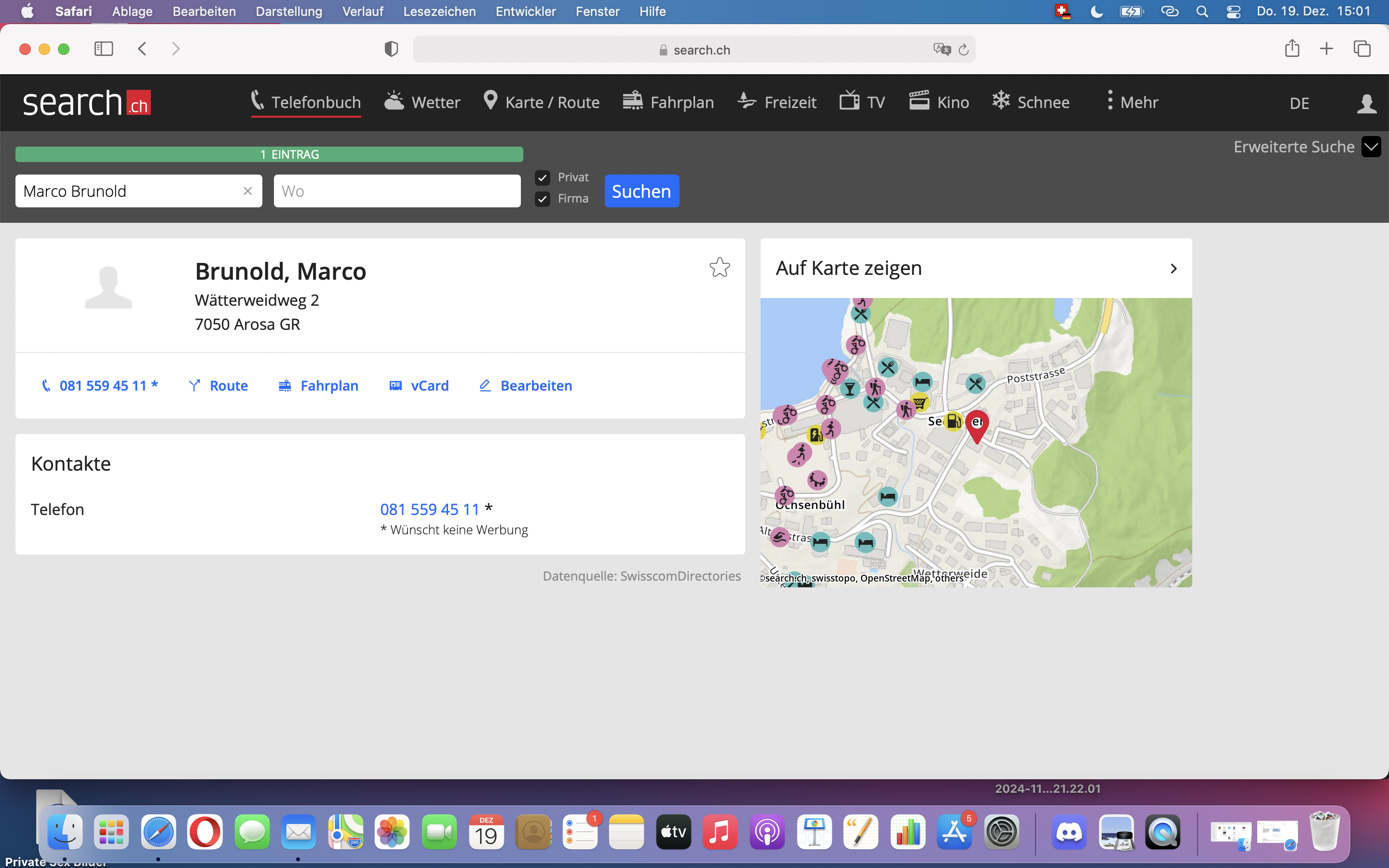Open the Entwickler menu
The image size is (1389, 868).
tap(525, 12)
